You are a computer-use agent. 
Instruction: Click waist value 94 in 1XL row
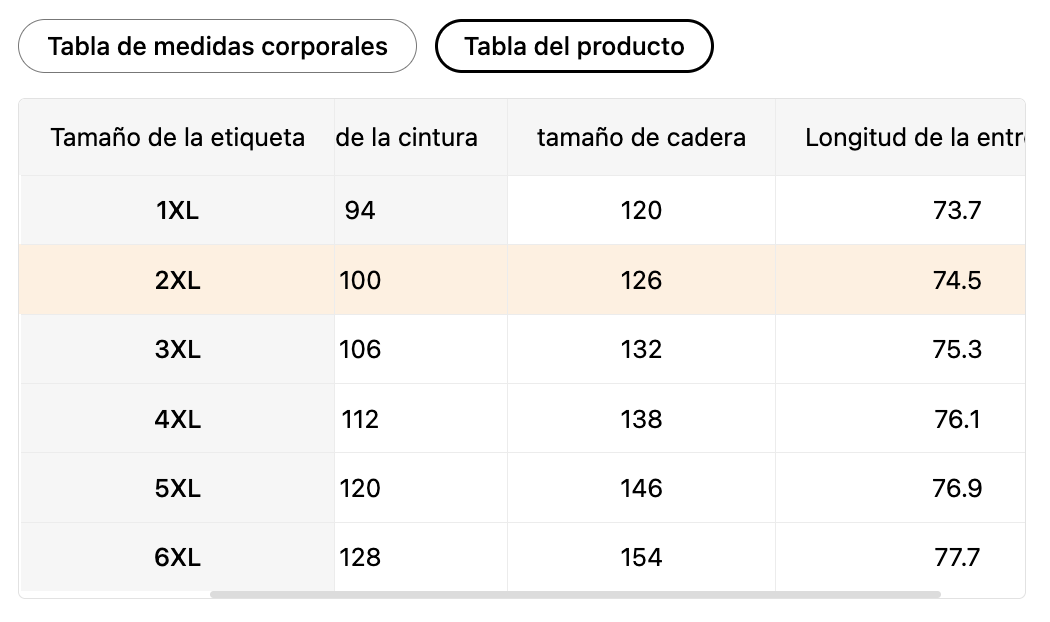pyautogui.click(x=360, y=210)
